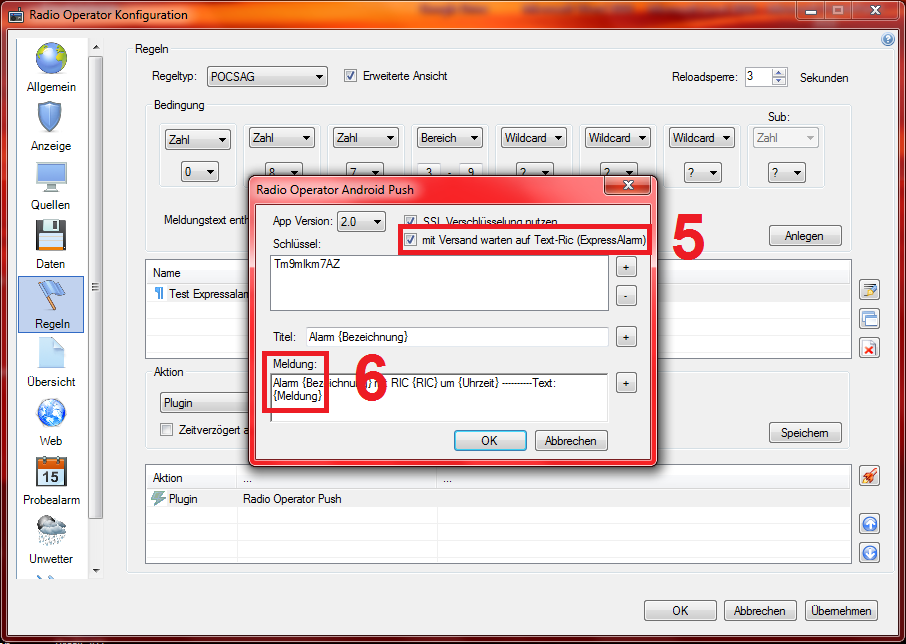Add key with plus button beside Schlüssel

pyautogui.click(x=626, y=267)
